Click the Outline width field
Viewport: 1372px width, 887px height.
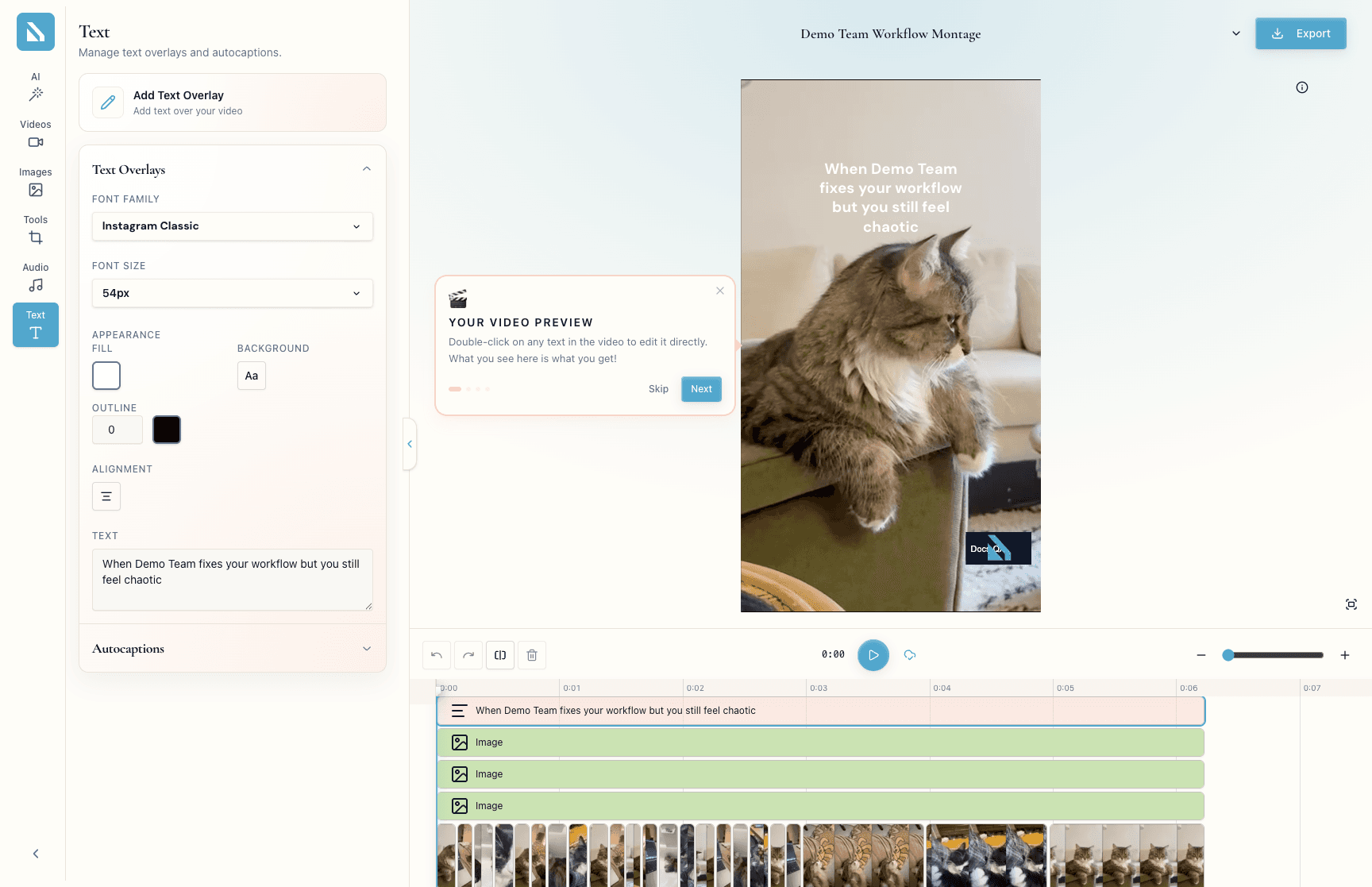pos(118,430)
